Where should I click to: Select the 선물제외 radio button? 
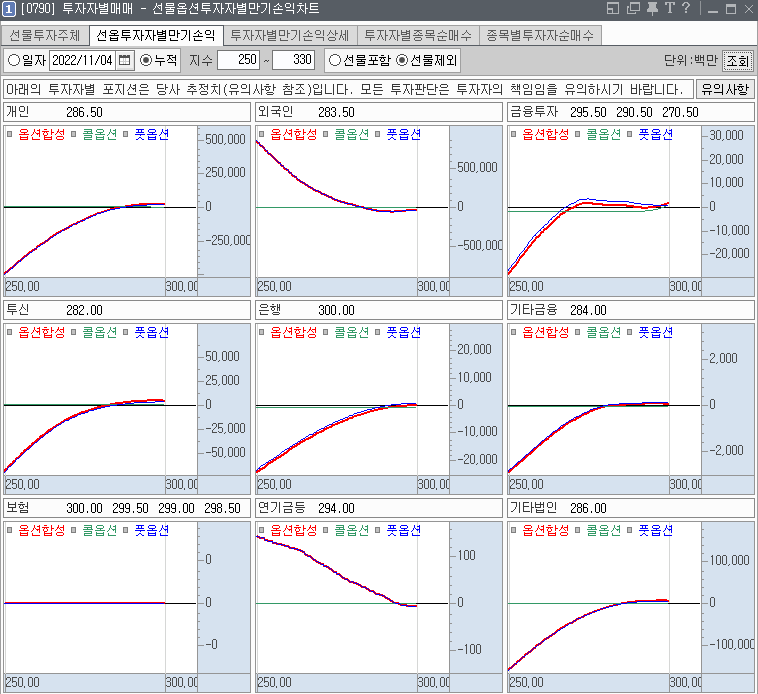point(403,60)
